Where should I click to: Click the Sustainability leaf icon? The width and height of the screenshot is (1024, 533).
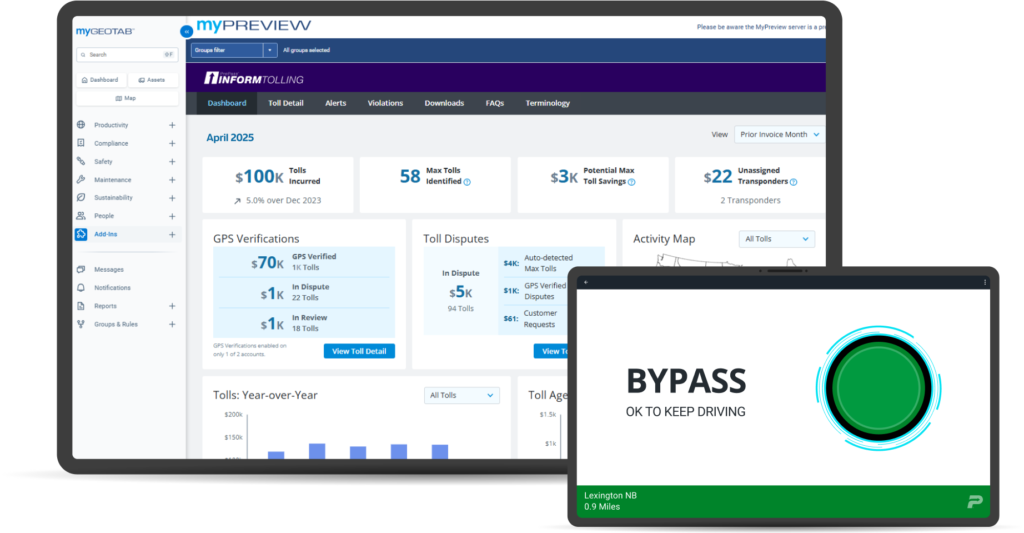point(81,197)
